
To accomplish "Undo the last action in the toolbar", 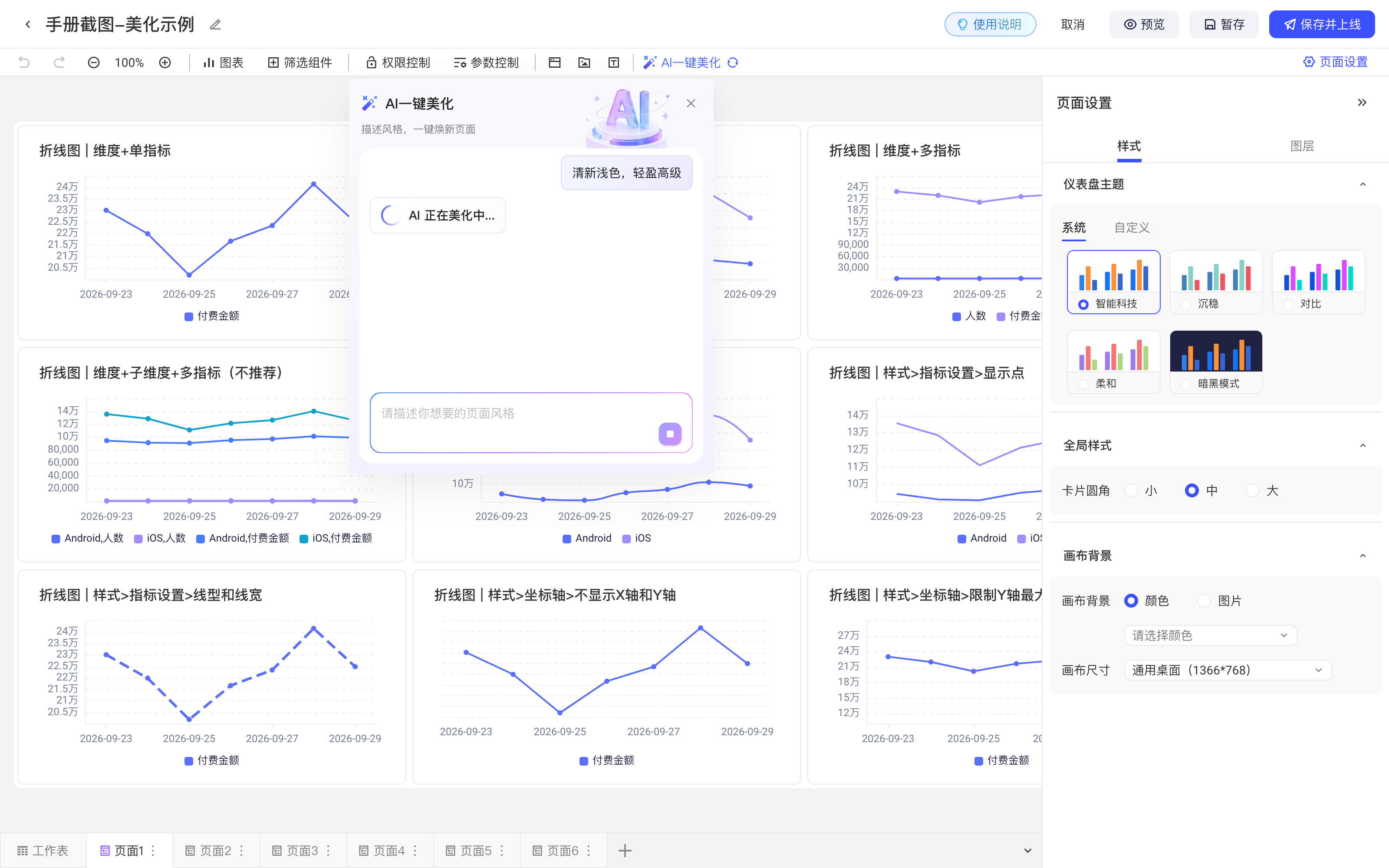I will (24, 62).
